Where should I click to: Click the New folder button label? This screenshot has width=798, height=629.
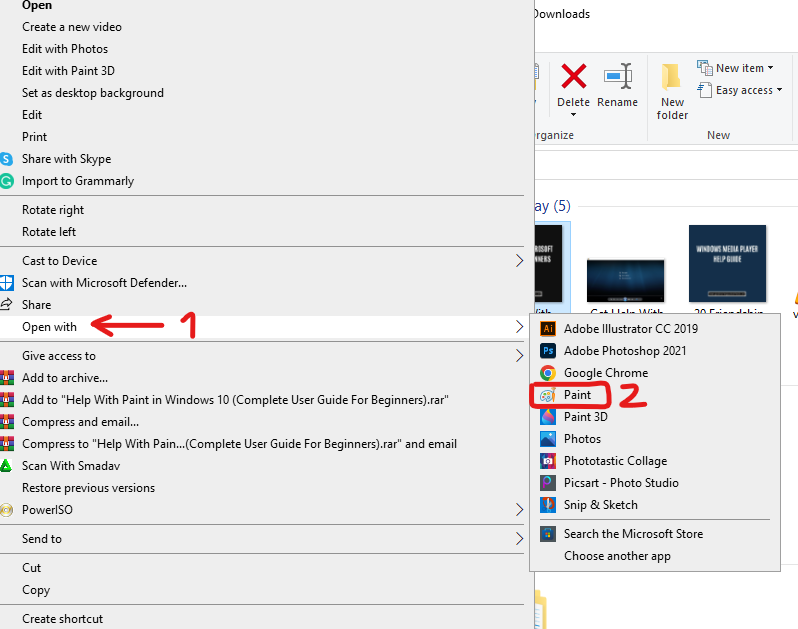672,108
